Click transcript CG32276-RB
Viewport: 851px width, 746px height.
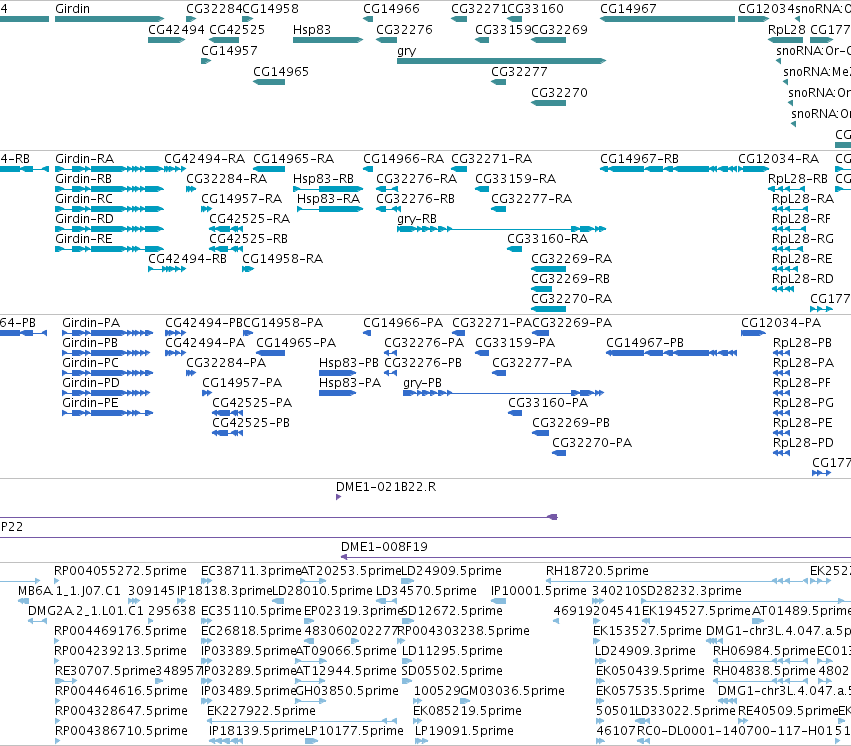[x=389, y=209]
